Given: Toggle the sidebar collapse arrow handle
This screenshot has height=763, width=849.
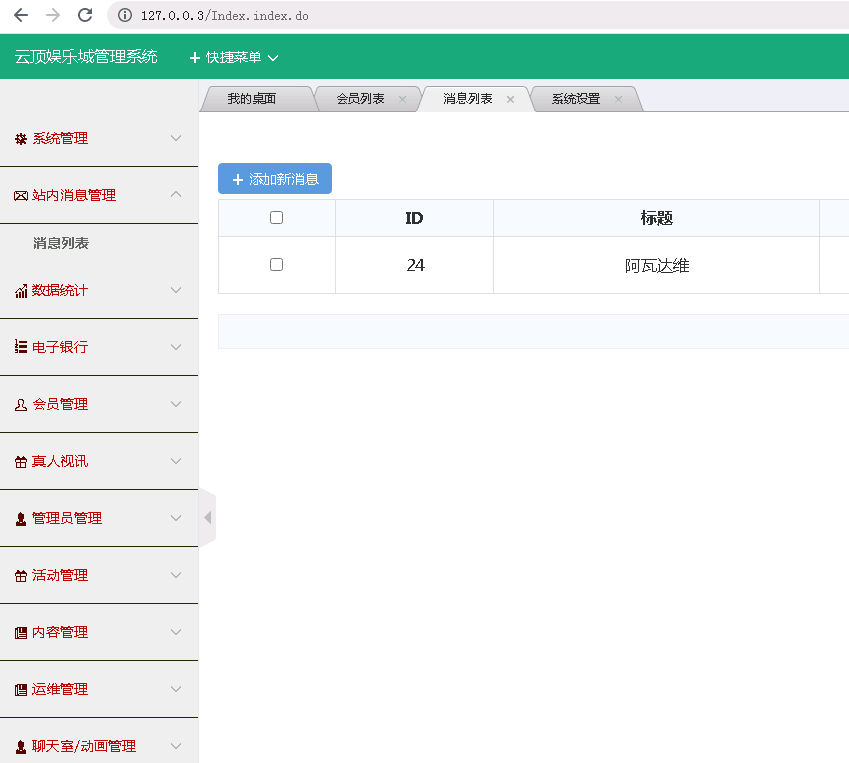Looking at the screenshot, I should coord(207,518).
